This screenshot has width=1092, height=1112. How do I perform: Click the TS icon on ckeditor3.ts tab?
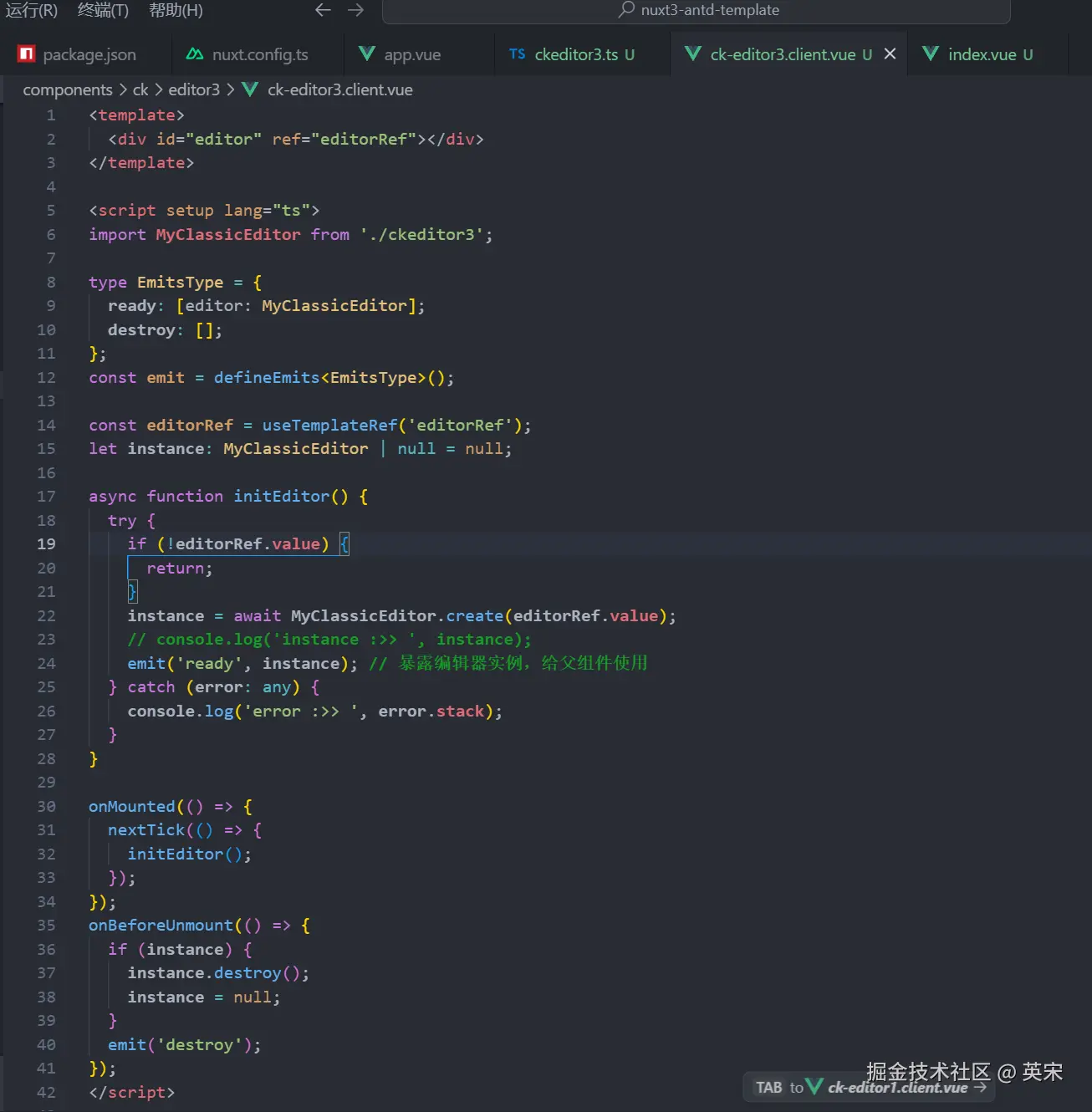[x=518, y=54]
